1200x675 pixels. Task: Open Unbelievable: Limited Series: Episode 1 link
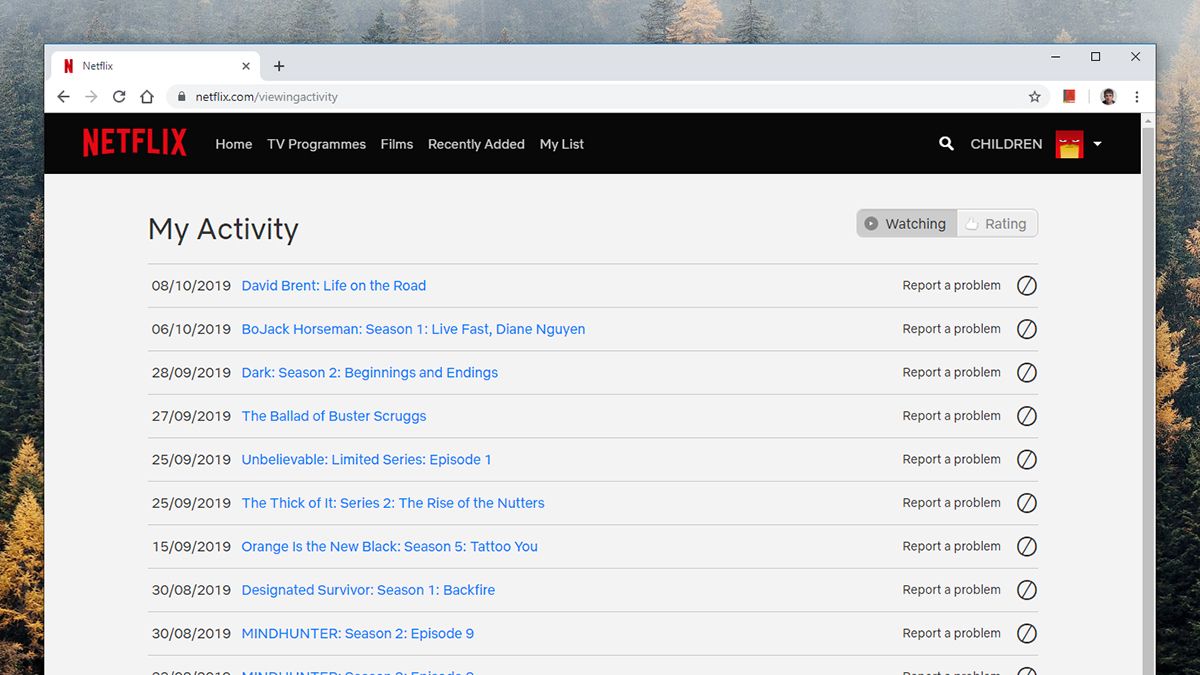point(366,460)
